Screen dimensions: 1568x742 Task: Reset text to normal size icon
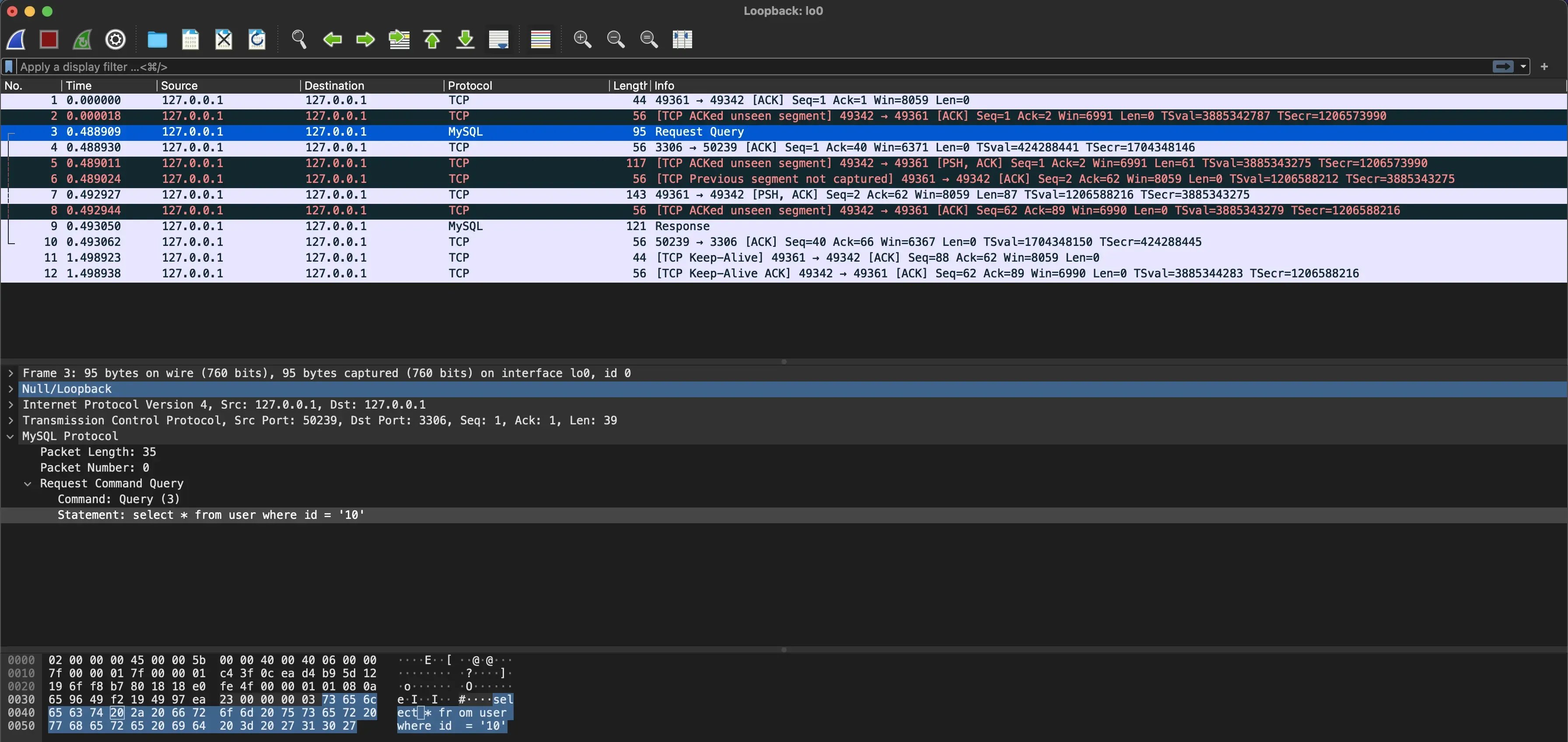650,39
